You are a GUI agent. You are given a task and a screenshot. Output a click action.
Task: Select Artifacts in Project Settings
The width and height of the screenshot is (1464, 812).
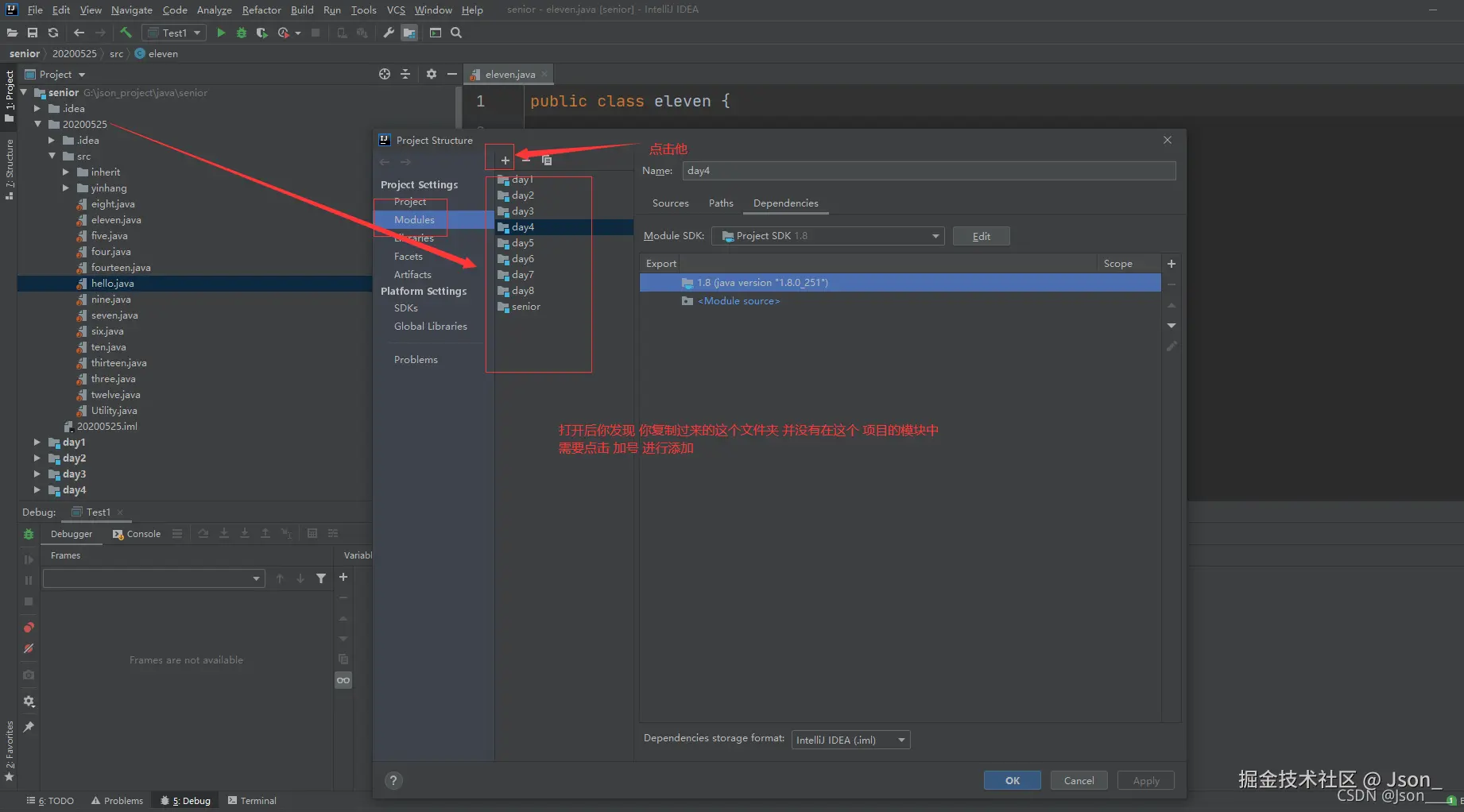(x=412, y=275)
